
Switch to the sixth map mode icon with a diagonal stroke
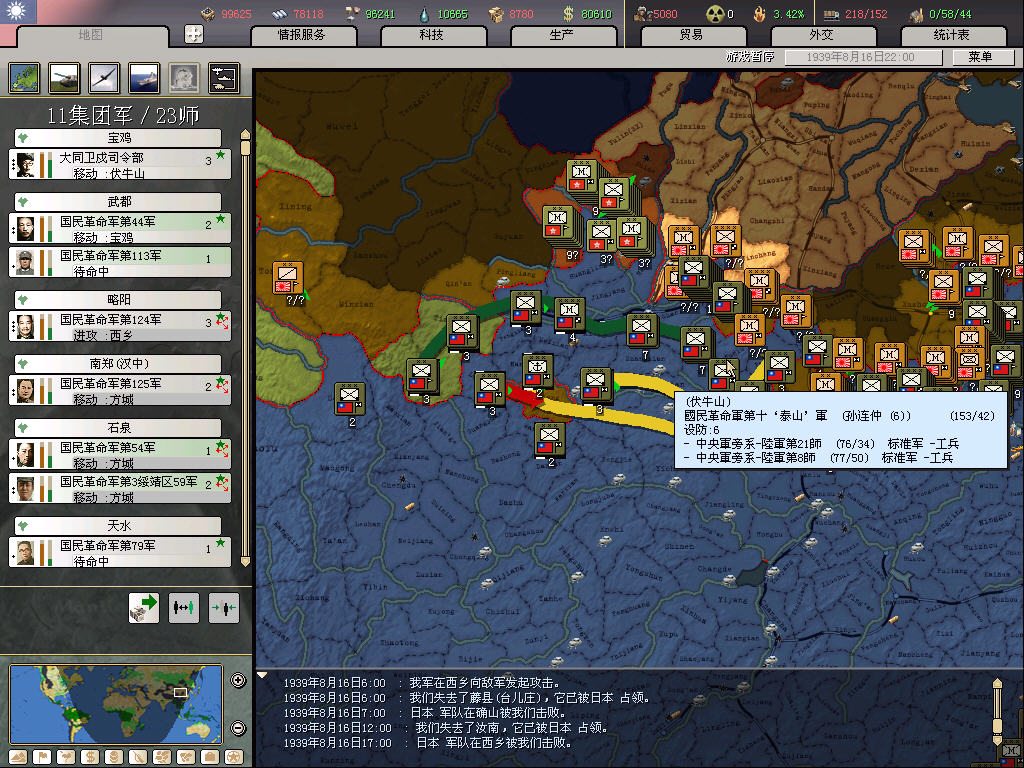pos(138,758)
